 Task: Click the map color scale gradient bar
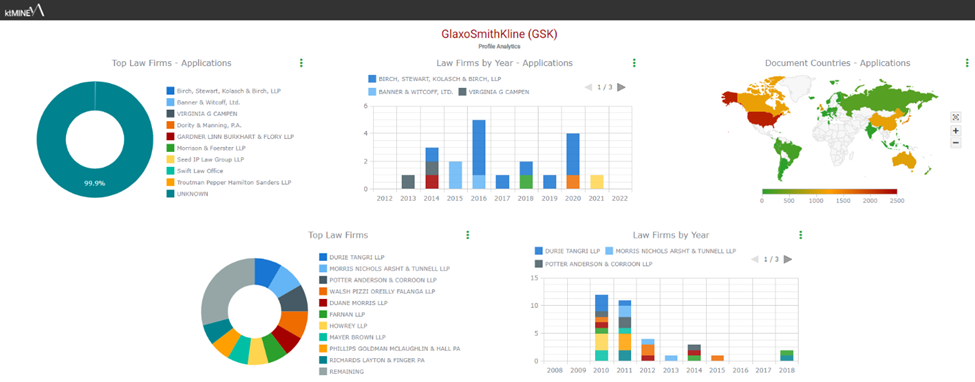829,192
